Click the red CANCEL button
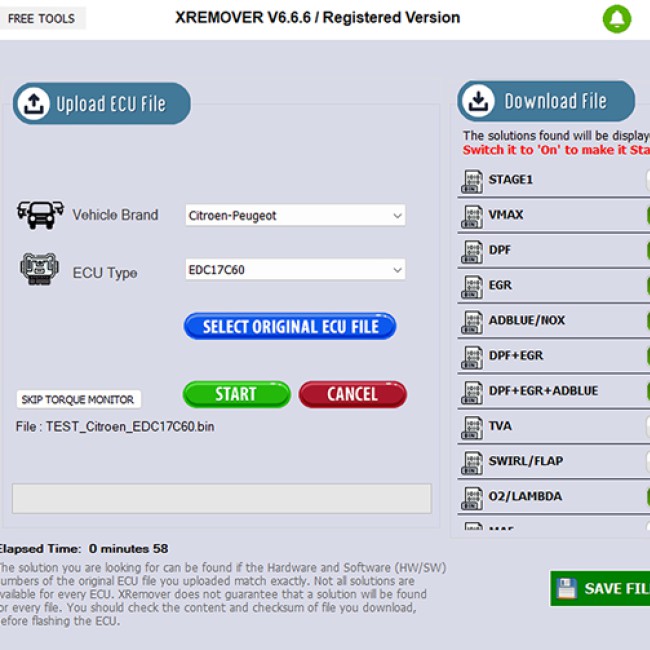Image resolution: width=650 pixels, height=650 pixels. point(352,394)
